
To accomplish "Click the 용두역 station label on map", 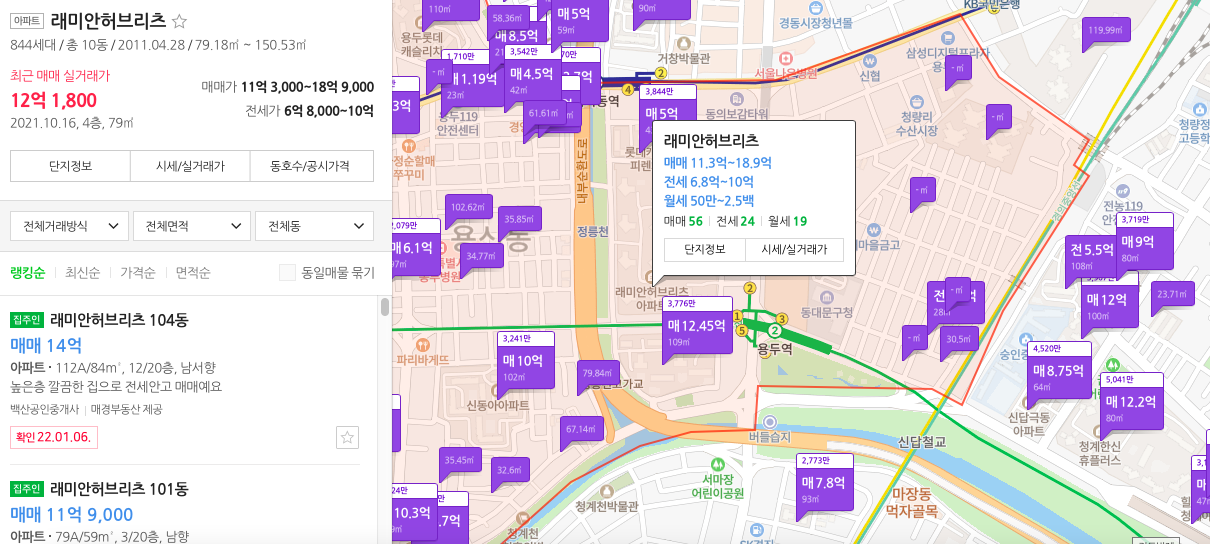I will click(774, 348).
